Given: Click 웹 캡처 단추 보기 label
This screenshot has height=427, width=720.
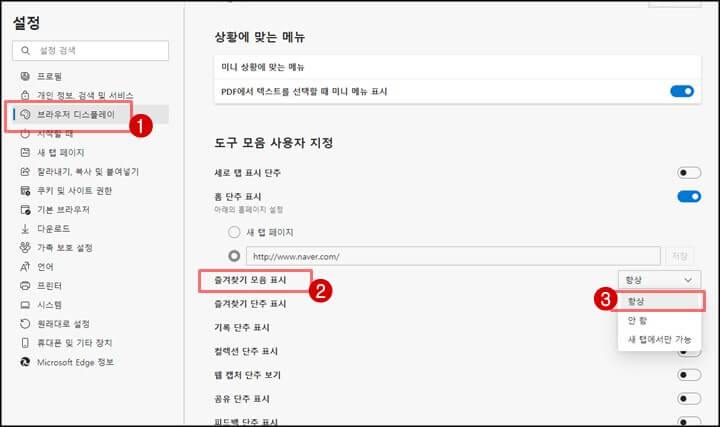Looking at the screenshot, I should (248, 375).
